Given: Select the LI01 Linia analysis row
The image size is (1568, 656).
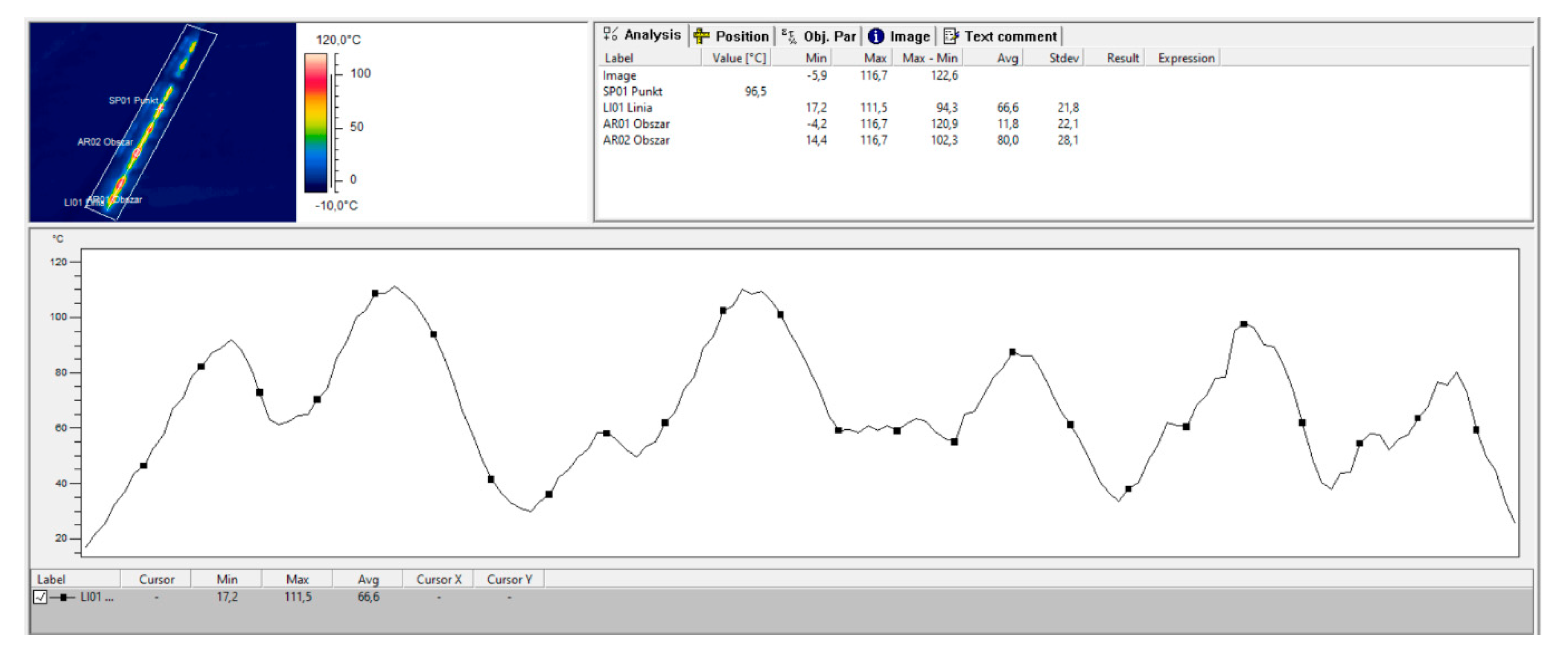Looking at the screenshot, I should [x=628, y=108].
